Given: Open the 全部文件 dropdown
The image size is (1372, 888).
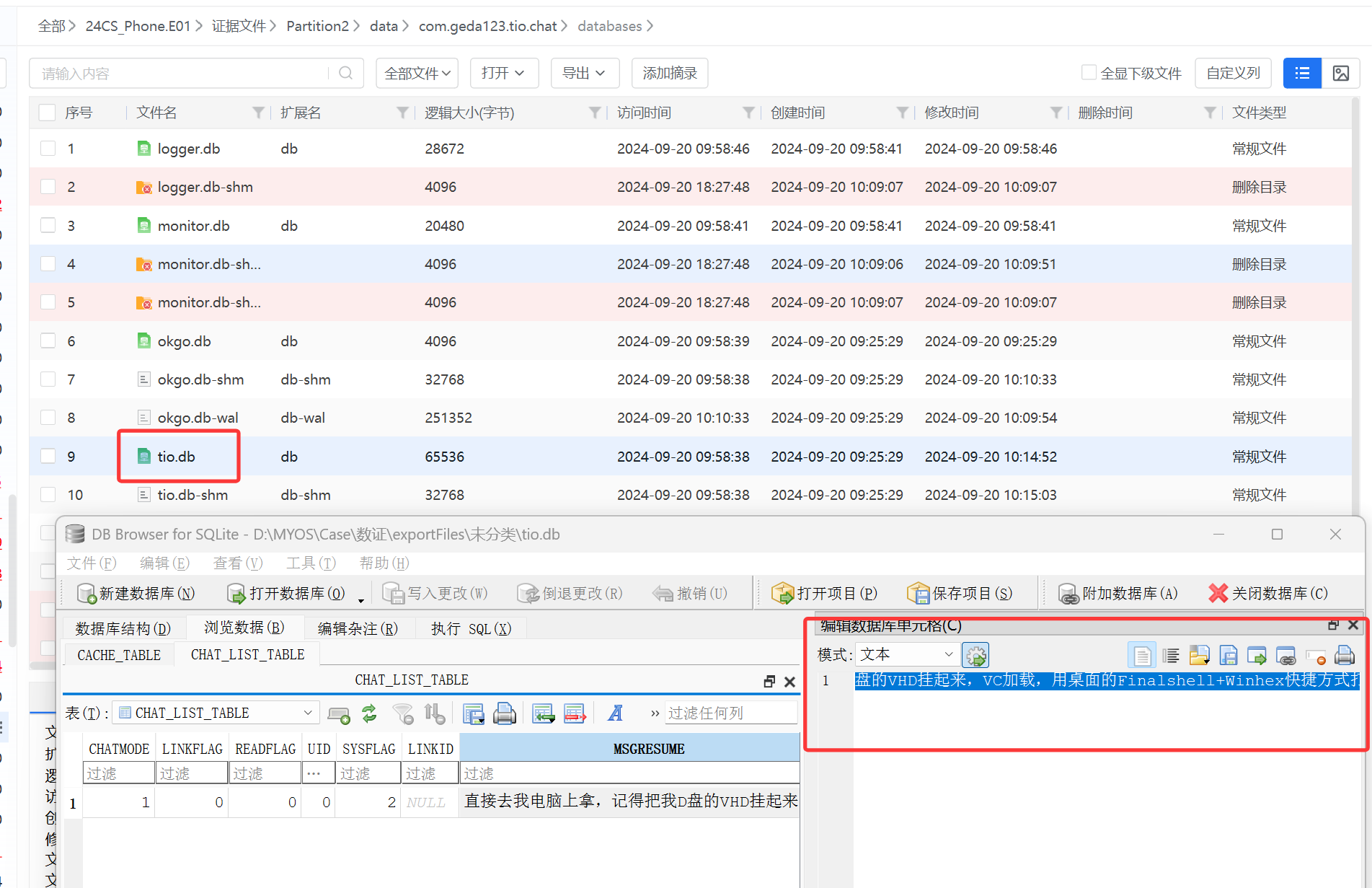Looking at the screenshot, I should (x=417, y=73).
